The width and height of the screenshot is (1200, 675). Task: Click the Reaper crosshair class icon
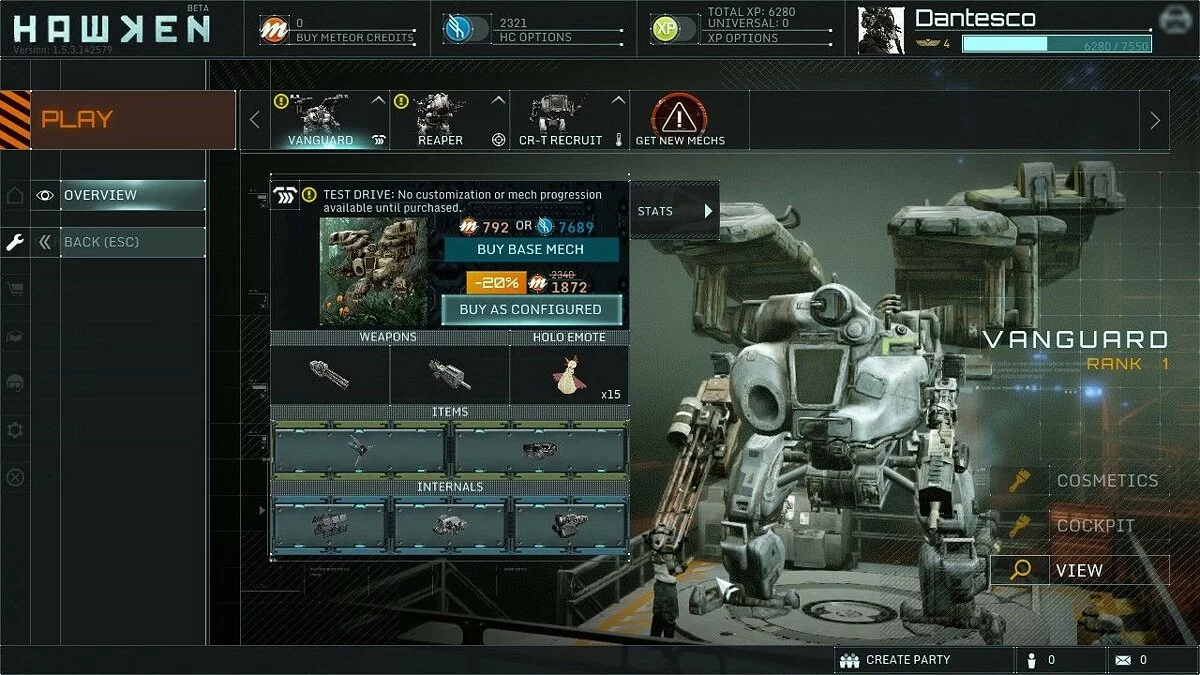[499, 141]
